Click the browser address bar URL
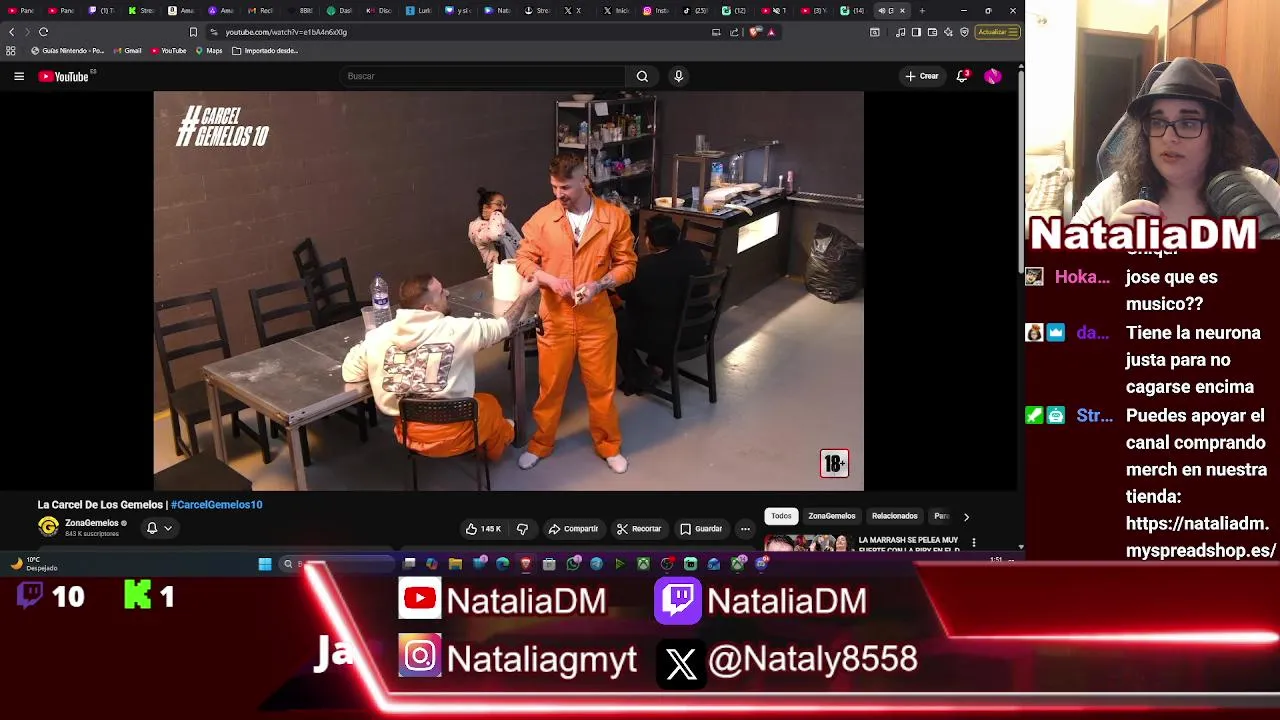 tap(286, 32)
